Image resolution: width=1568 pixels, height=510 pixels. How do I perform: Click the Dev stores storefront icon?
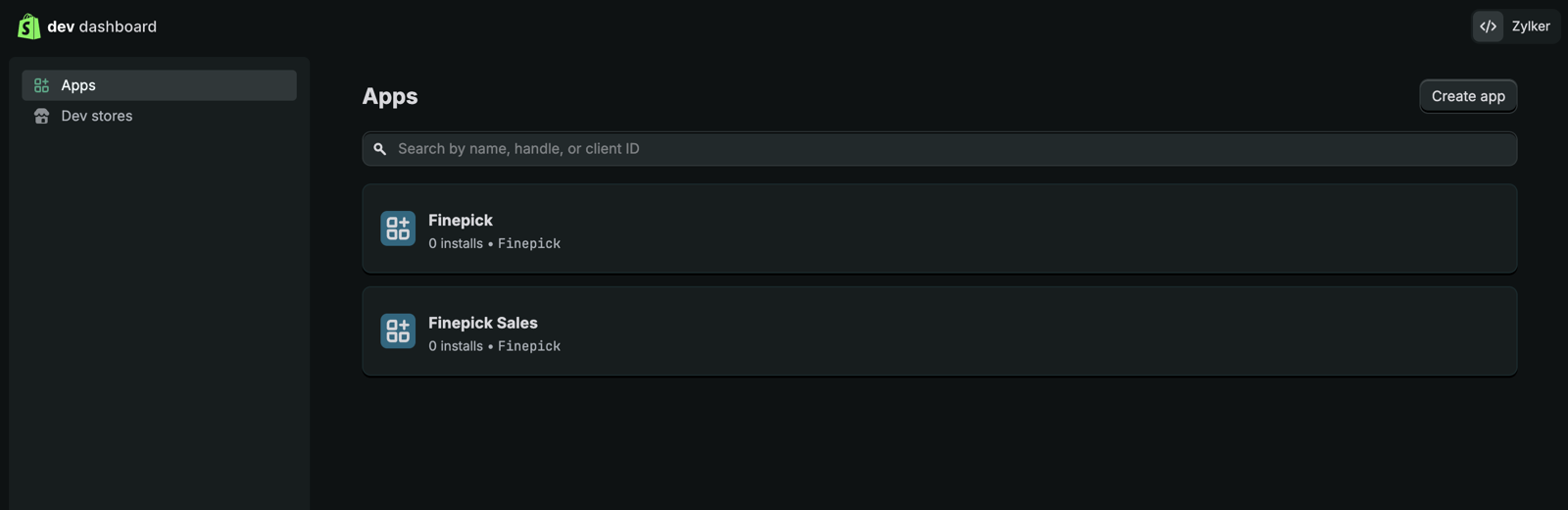click(x=41, y=116)
